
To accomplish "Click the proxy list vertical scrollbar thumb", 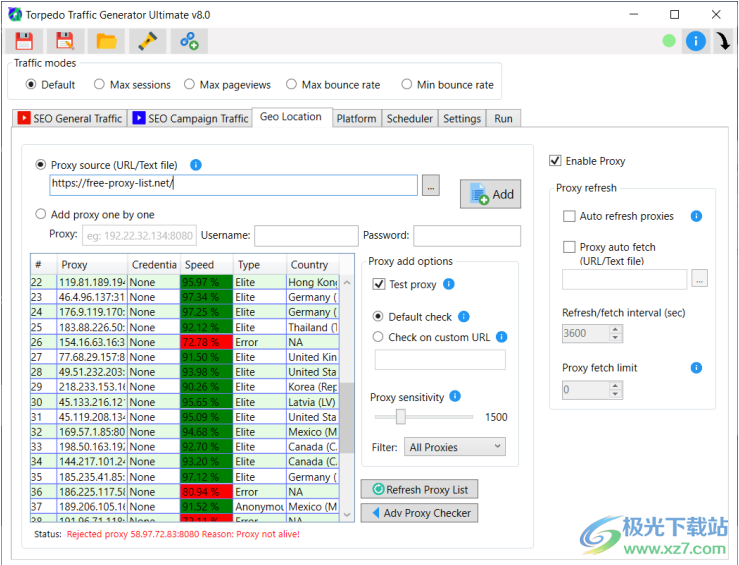I will click(347, 417).
